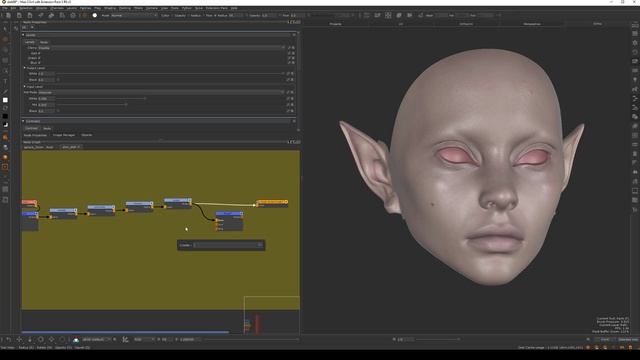Collapse the Output Levels group
This screenshot has height=360, width=640.
point(24,68)
